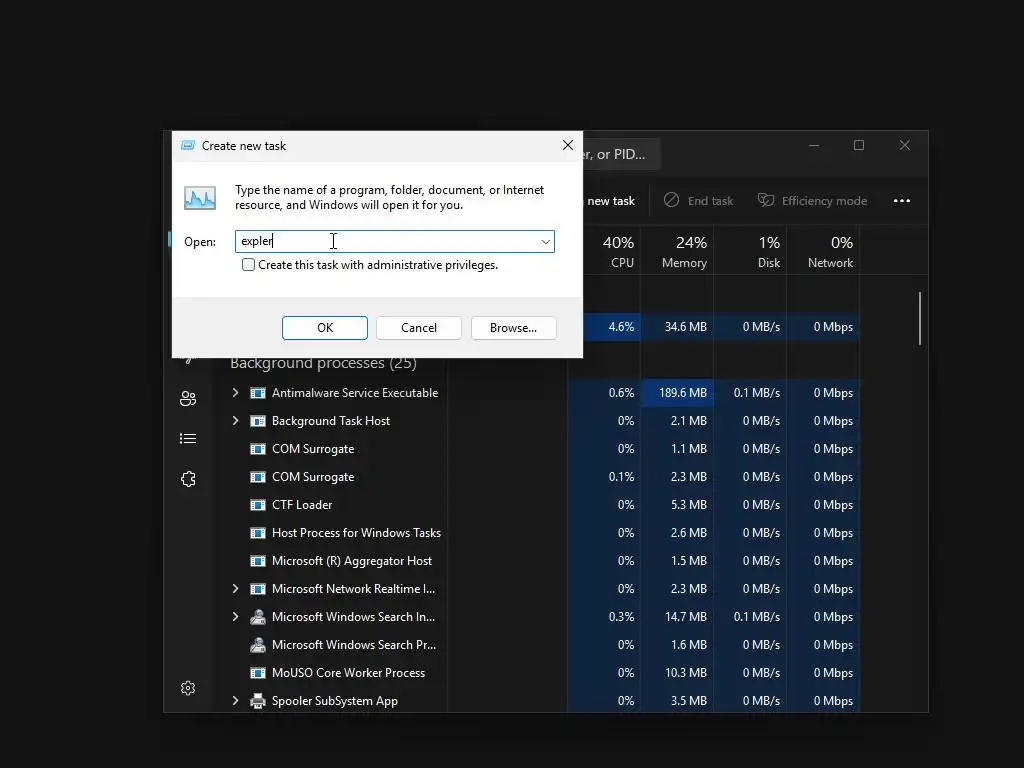Expand the Background Task Host row
Viewport: 1024px width, 768px height.
pyautogui.click(x=235, y=421)
